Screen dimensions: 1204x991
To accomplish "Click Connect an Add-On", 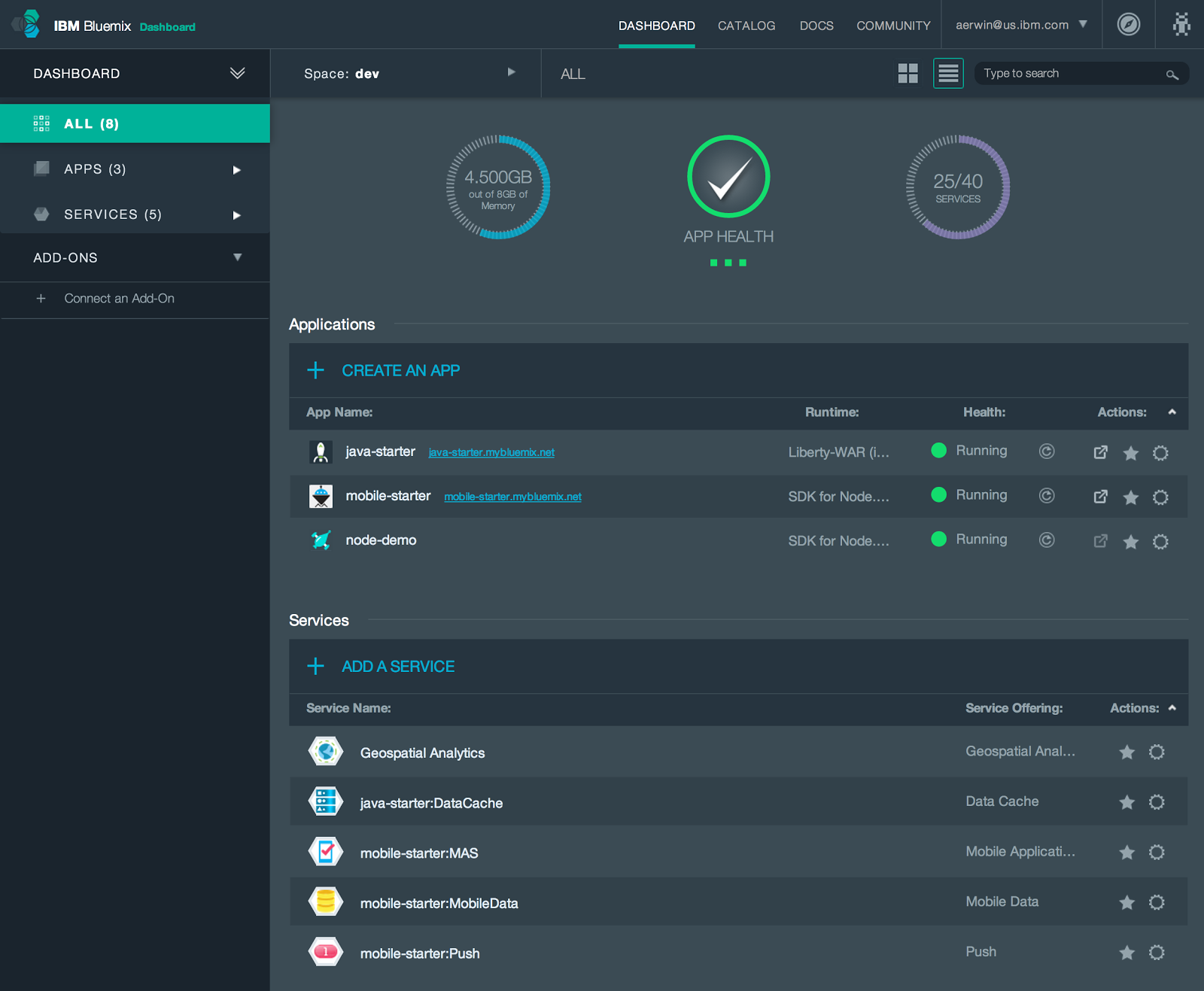I will (119, 299).
